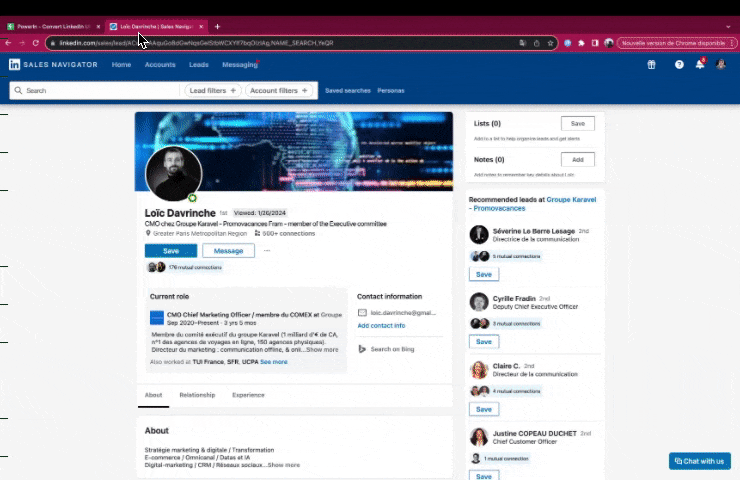The height and width of the screenshot is (480, 740).
Task: Open Séverine Le Berre Lesage's avatar
Action: [x=479, y=235]
